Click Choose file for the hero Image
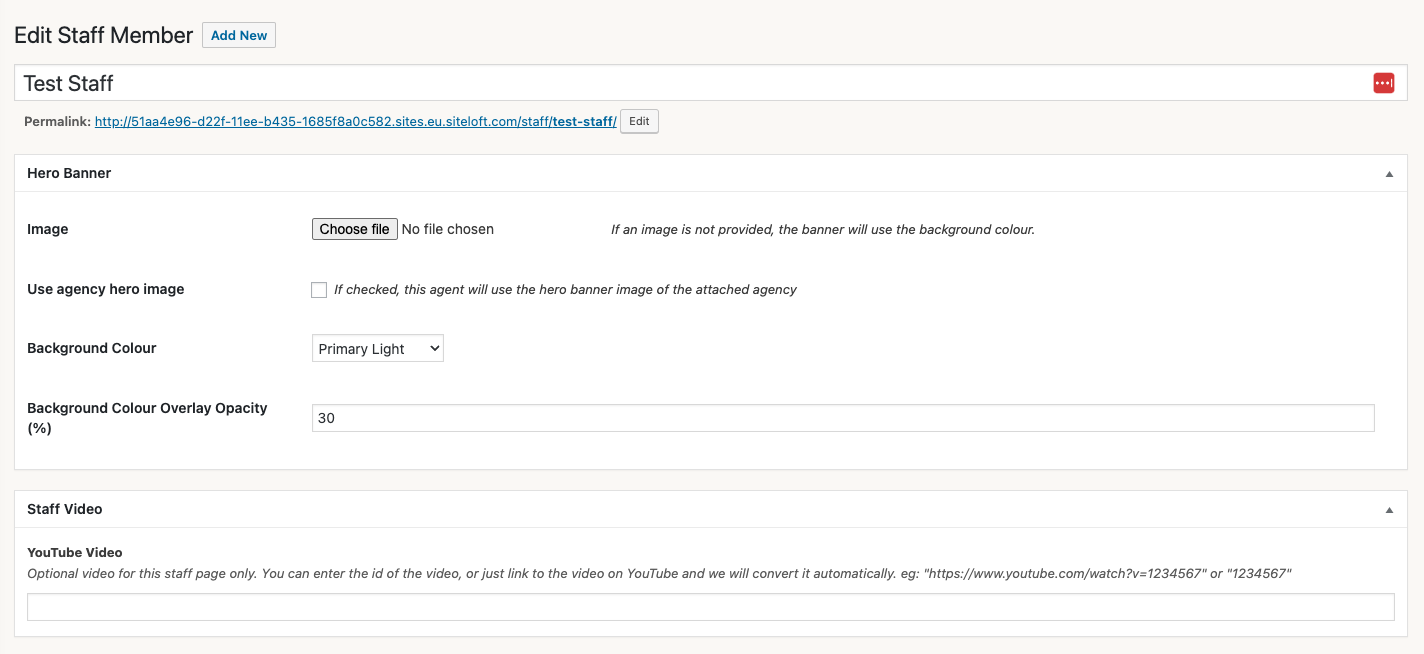The image size is (1424, 654). (354, 229)
